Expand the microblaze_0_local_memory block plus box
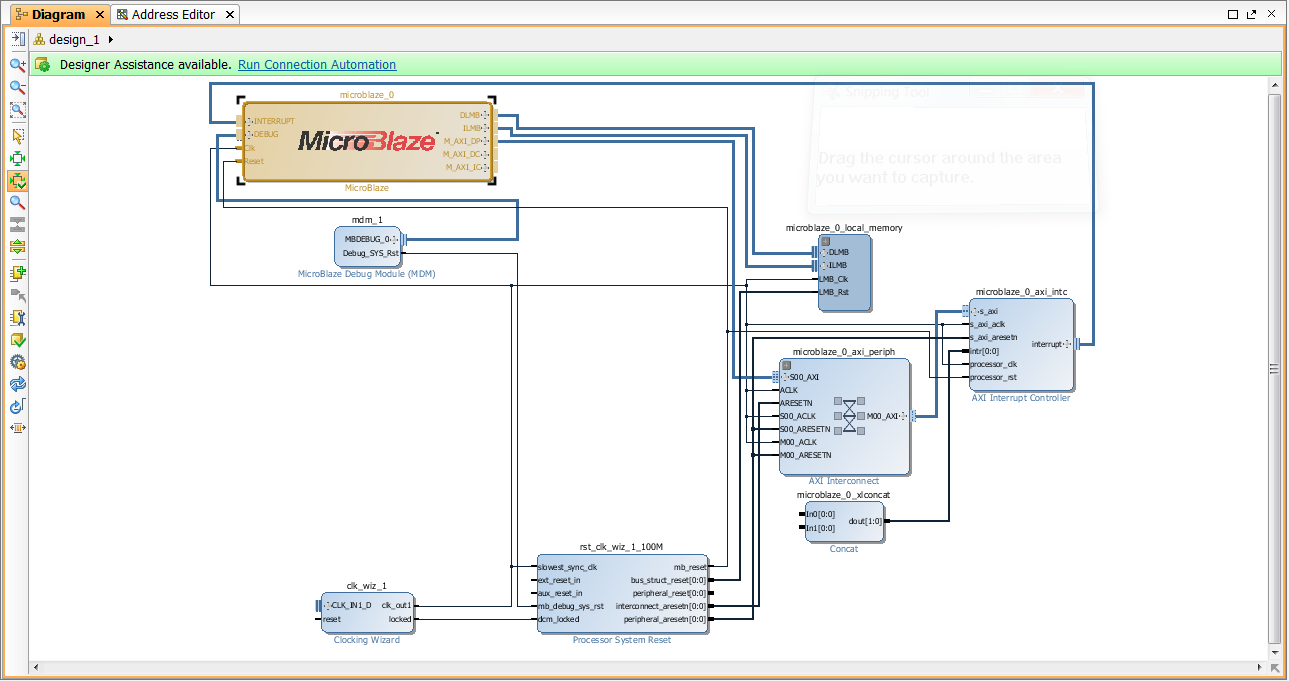 coord(826,241)
